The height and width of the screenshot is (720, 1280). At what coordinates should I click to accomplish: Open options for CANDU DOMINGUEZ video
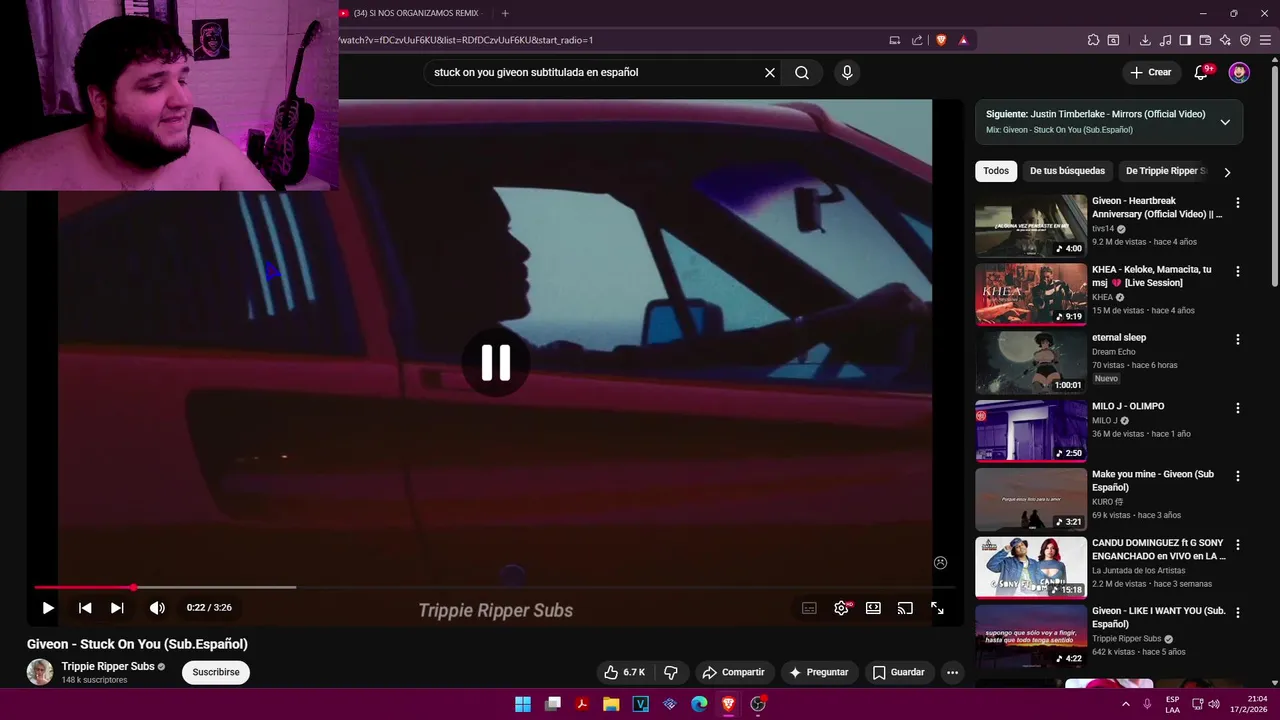coord(1238,545)
